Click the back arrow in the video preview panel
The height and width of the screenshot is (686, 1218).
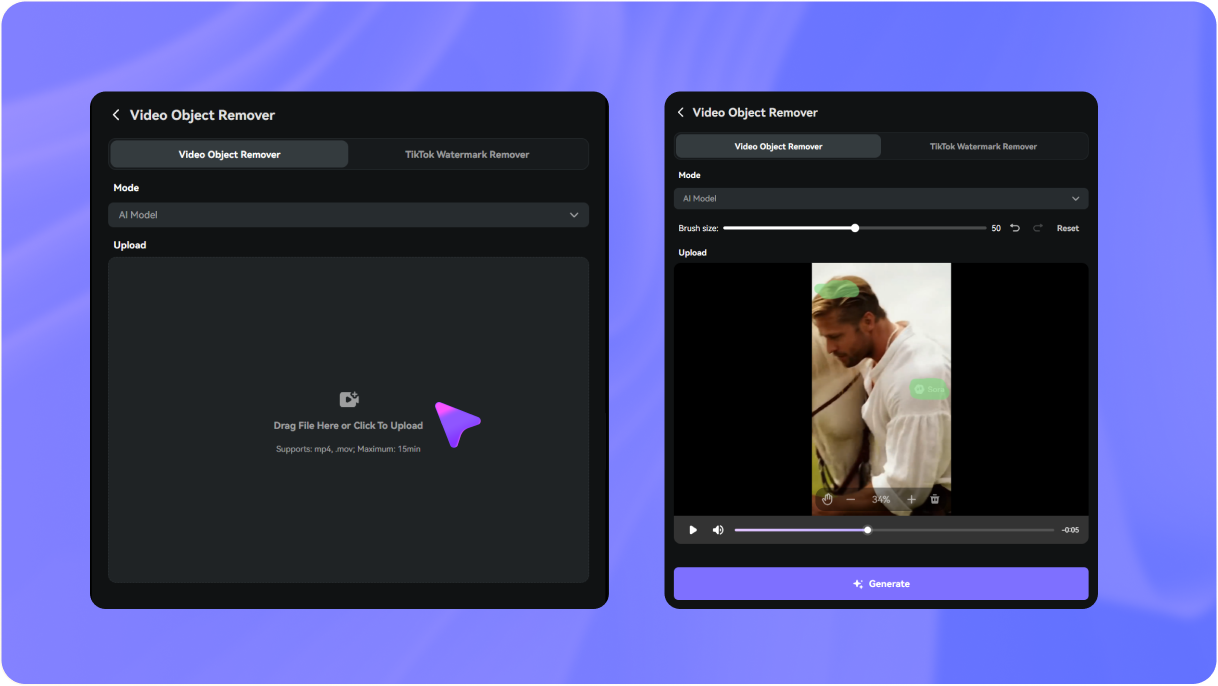(x=681, y=113)
